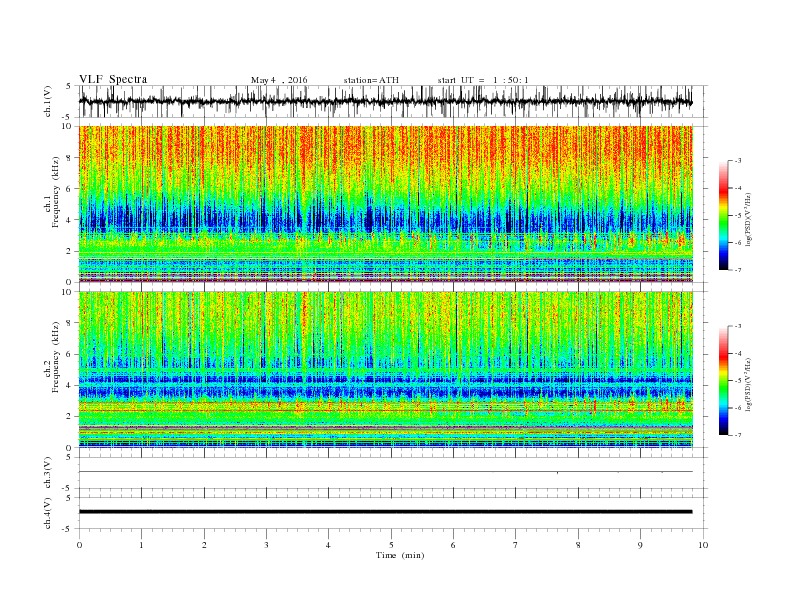This screenshot has width=792, height=612.
Task: Select the "May 4, 2016" date label
Action: click(279, 80)
